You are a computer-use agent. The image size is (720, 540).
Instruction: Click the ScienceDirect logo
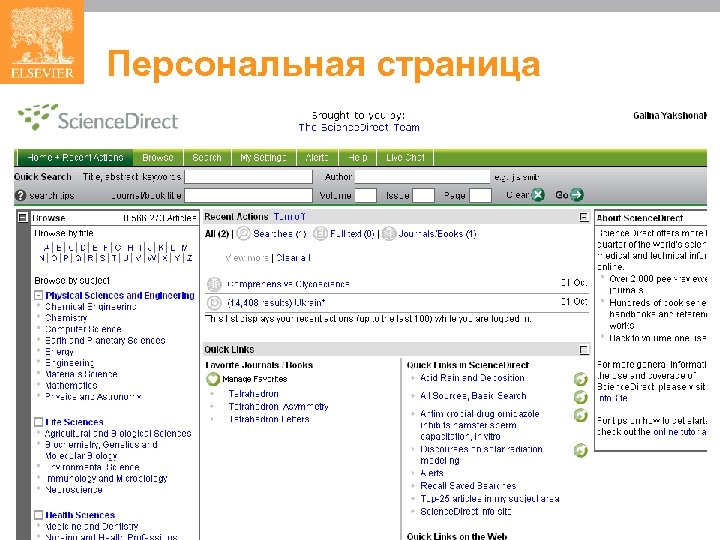[98, 118]
